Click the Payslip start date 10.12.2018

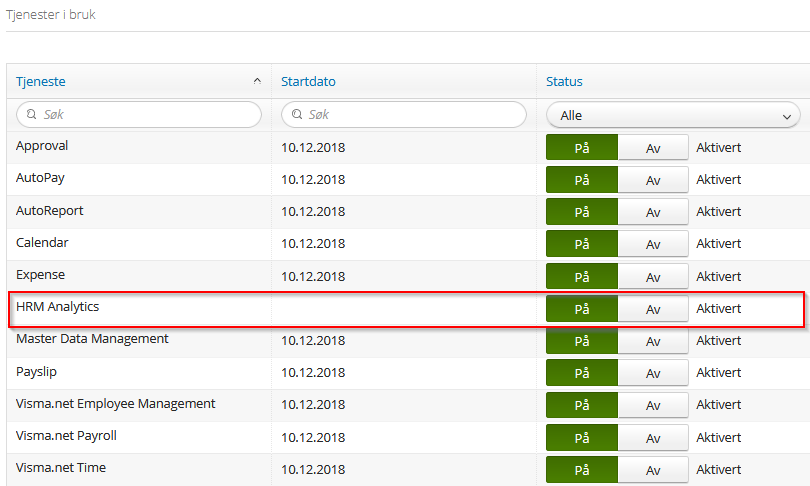tap(313, 373)
